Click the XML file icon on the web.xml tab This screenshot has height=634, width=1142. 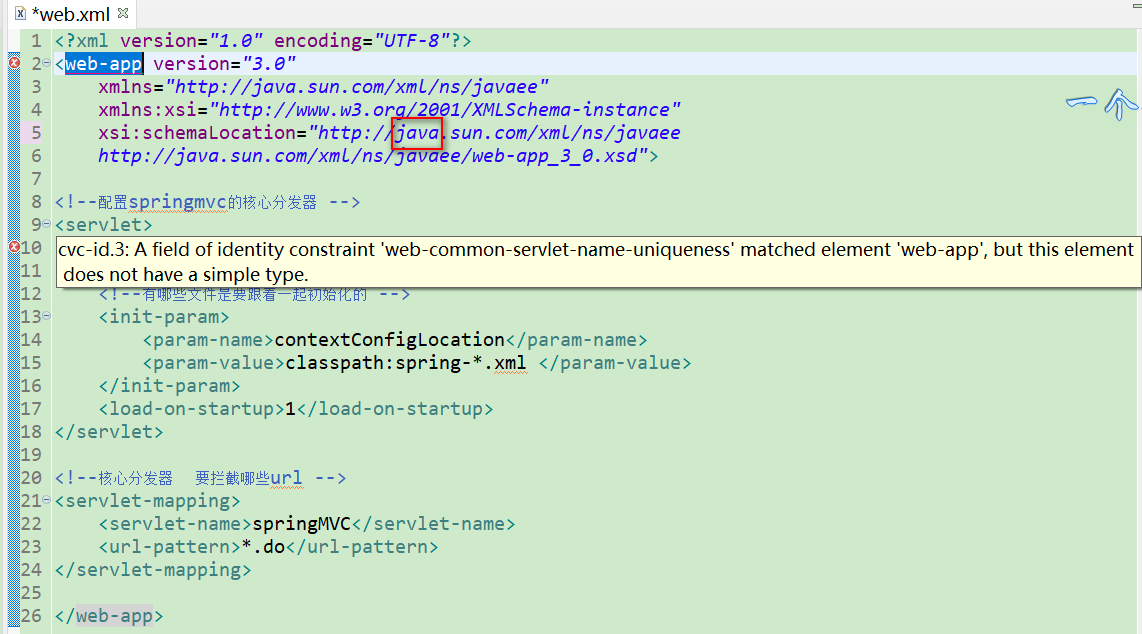click(21, 15)
